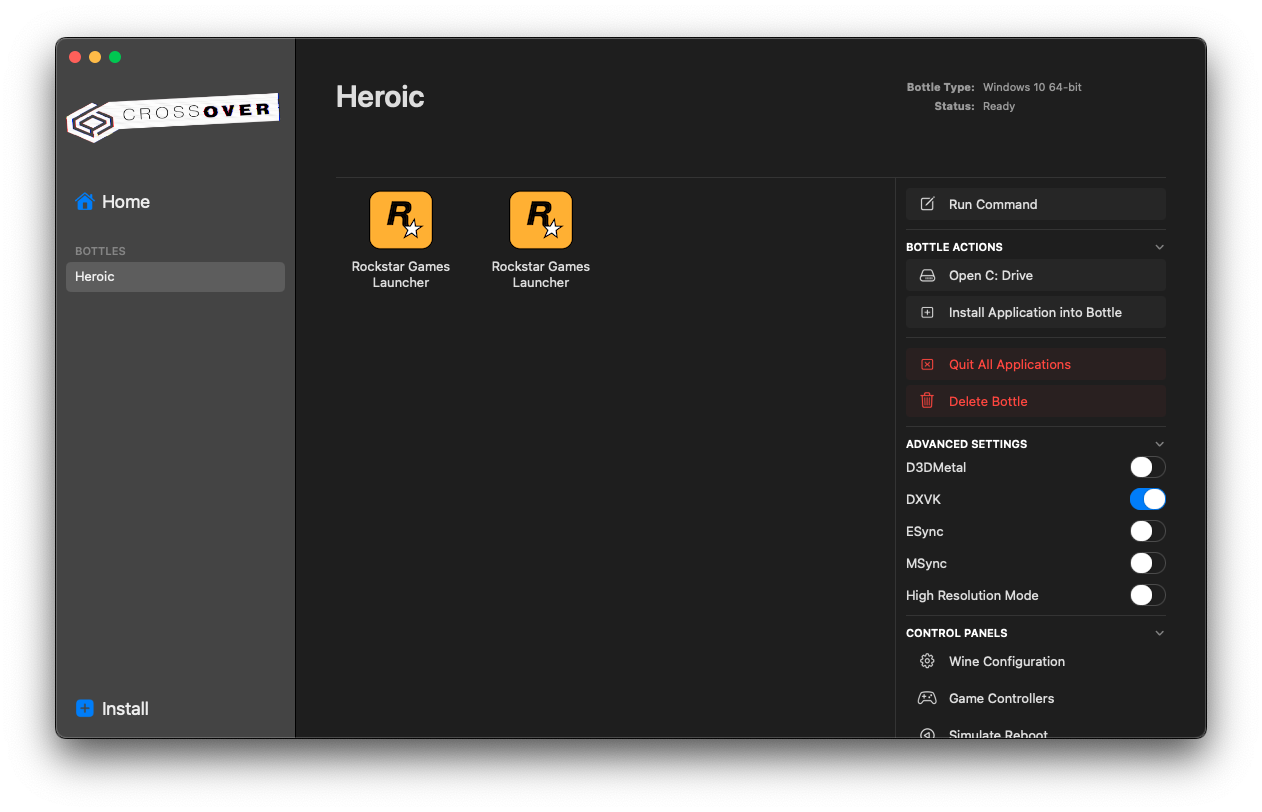The width and height of the screenshot is (1262, 812).
Task: Click the ADVANCED SETTINGS heading
Action: tap(966, 444)
